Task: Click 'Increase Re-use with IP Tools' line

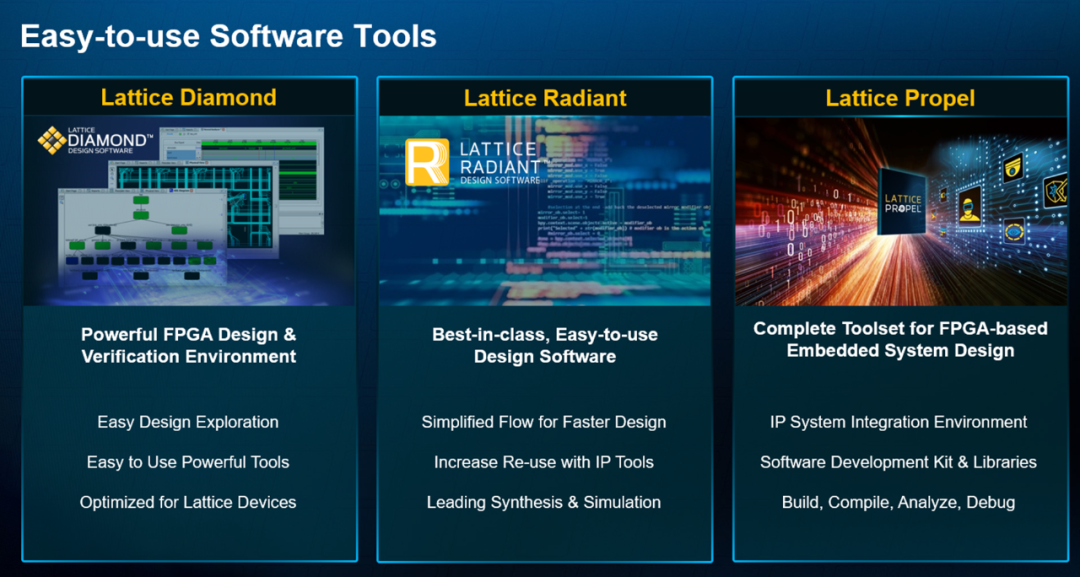Action: pyautogui.click(x=544, y=462)
